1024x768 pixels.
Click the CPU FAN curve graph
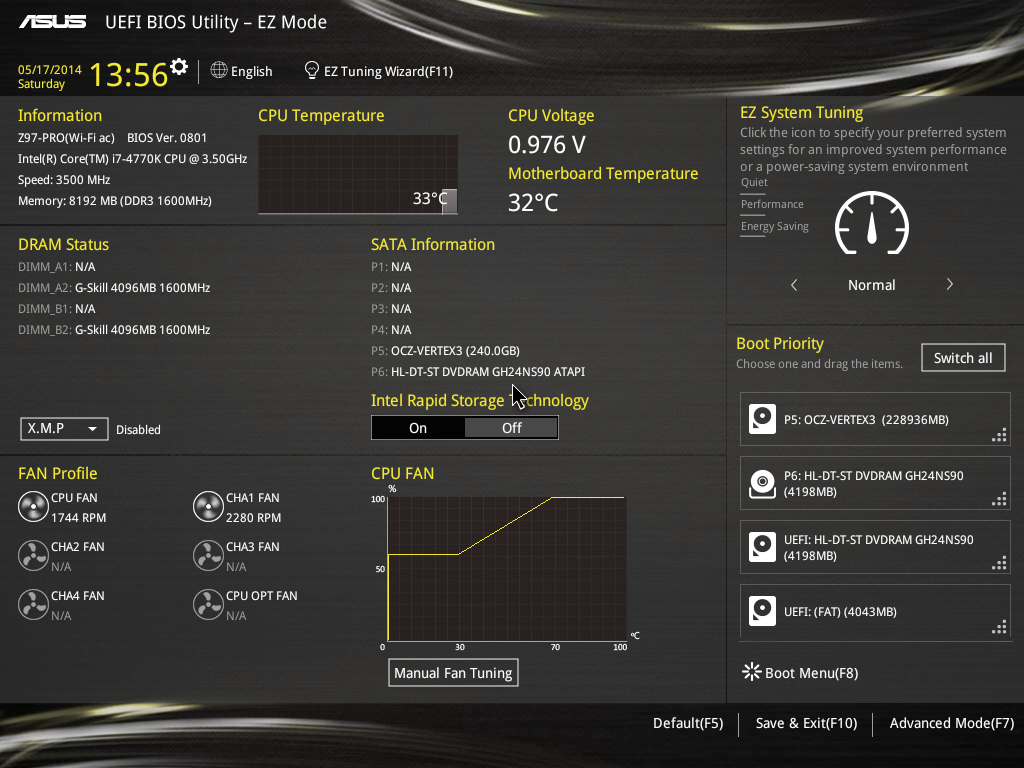point(507,568)
